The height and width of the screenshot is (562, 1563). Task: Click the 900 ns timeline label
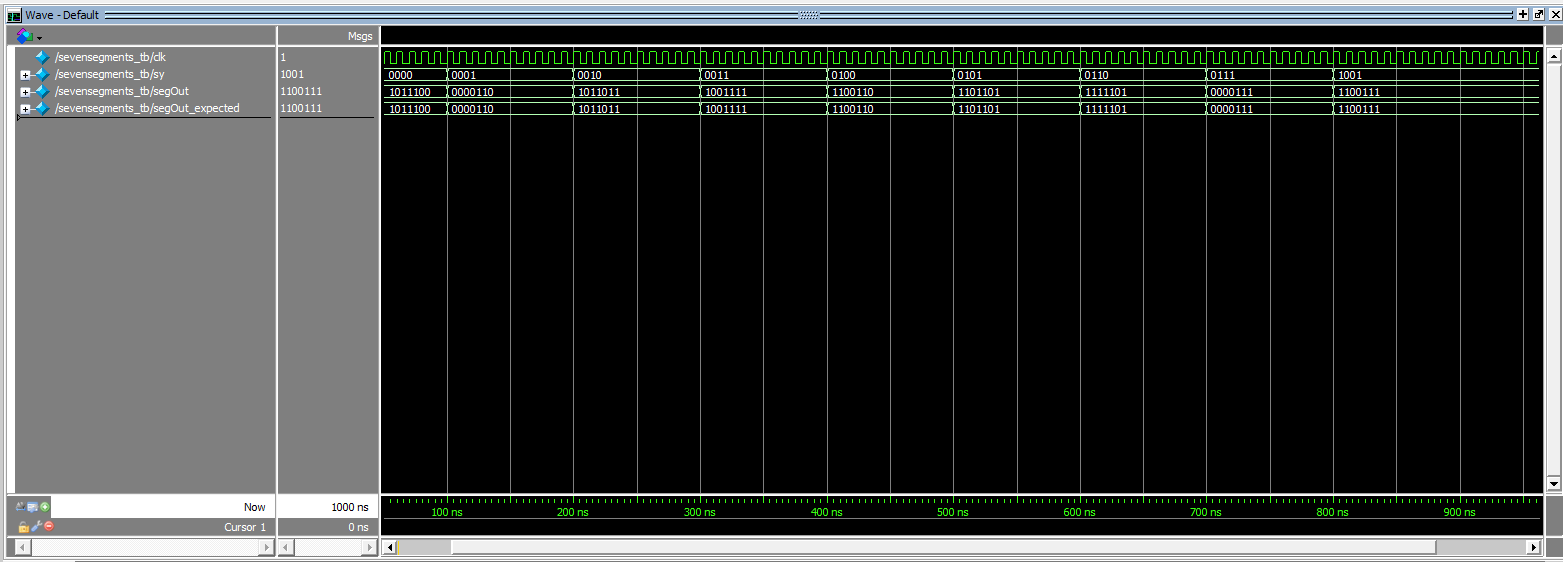tap(1459, 512)
